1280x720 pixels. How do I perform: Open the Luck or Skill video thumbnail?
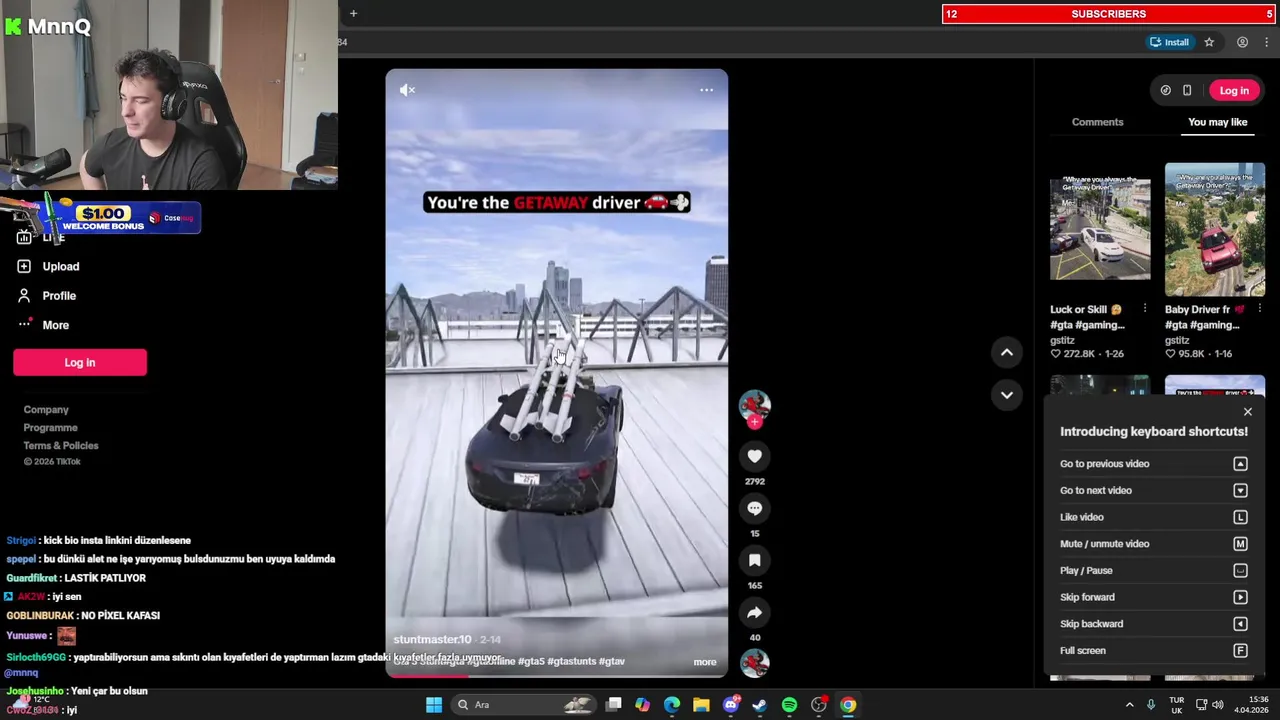1100,229
